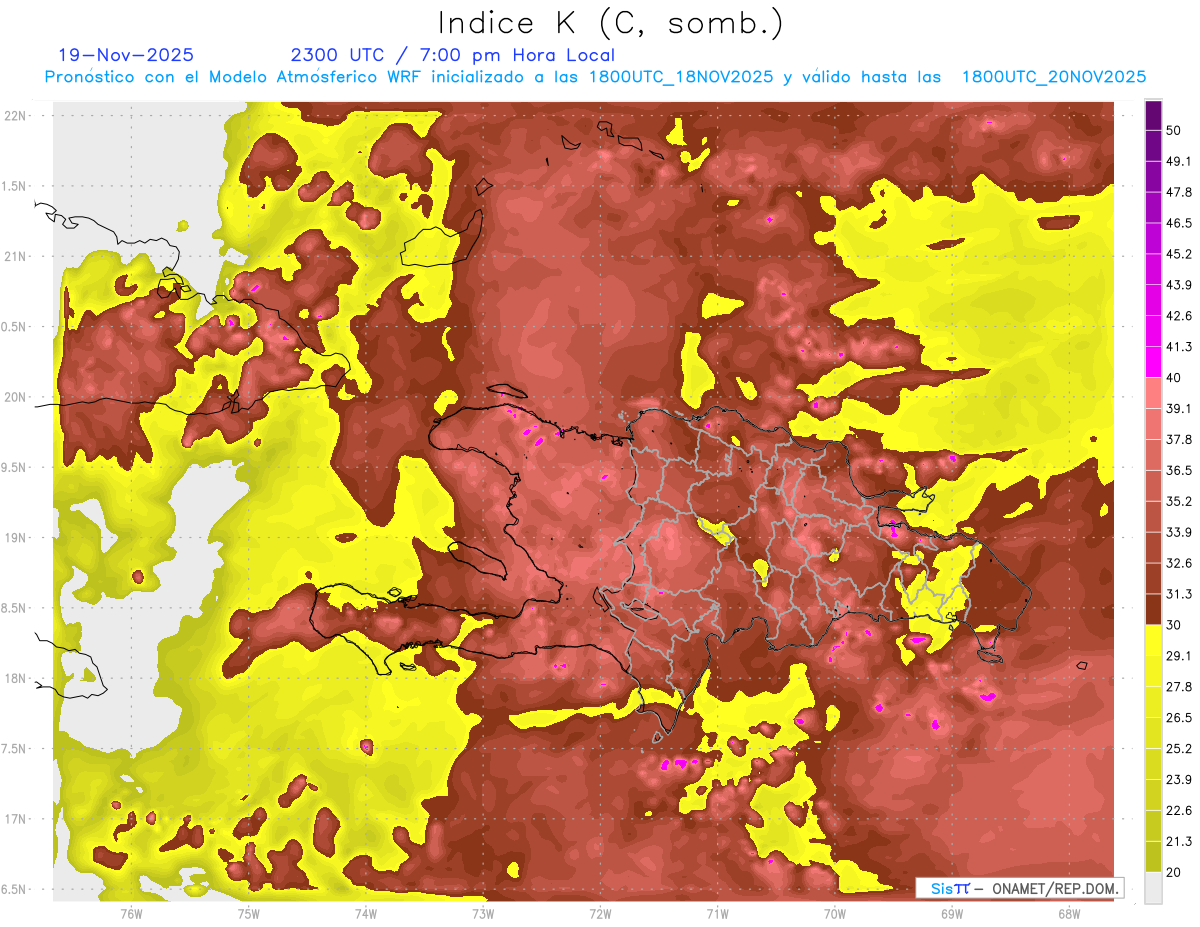Click the "7.5N" latitude label
1200x927 pixels.
point(15,748)
